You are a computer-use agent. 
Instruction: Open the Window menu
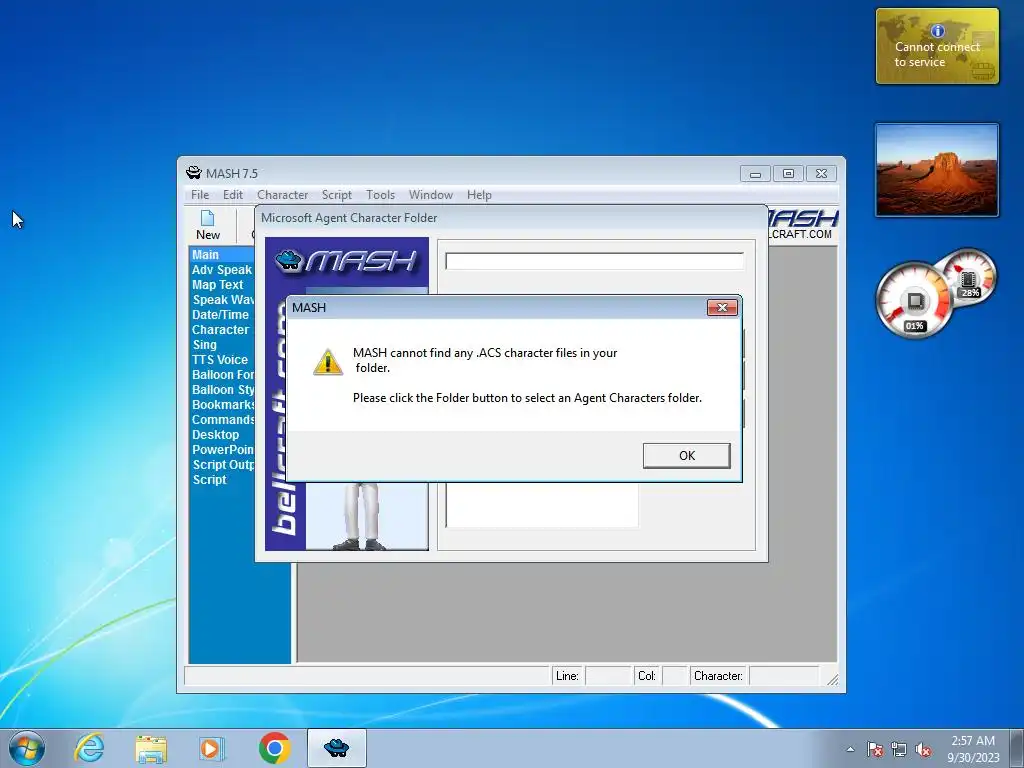(x=430, y=195)
